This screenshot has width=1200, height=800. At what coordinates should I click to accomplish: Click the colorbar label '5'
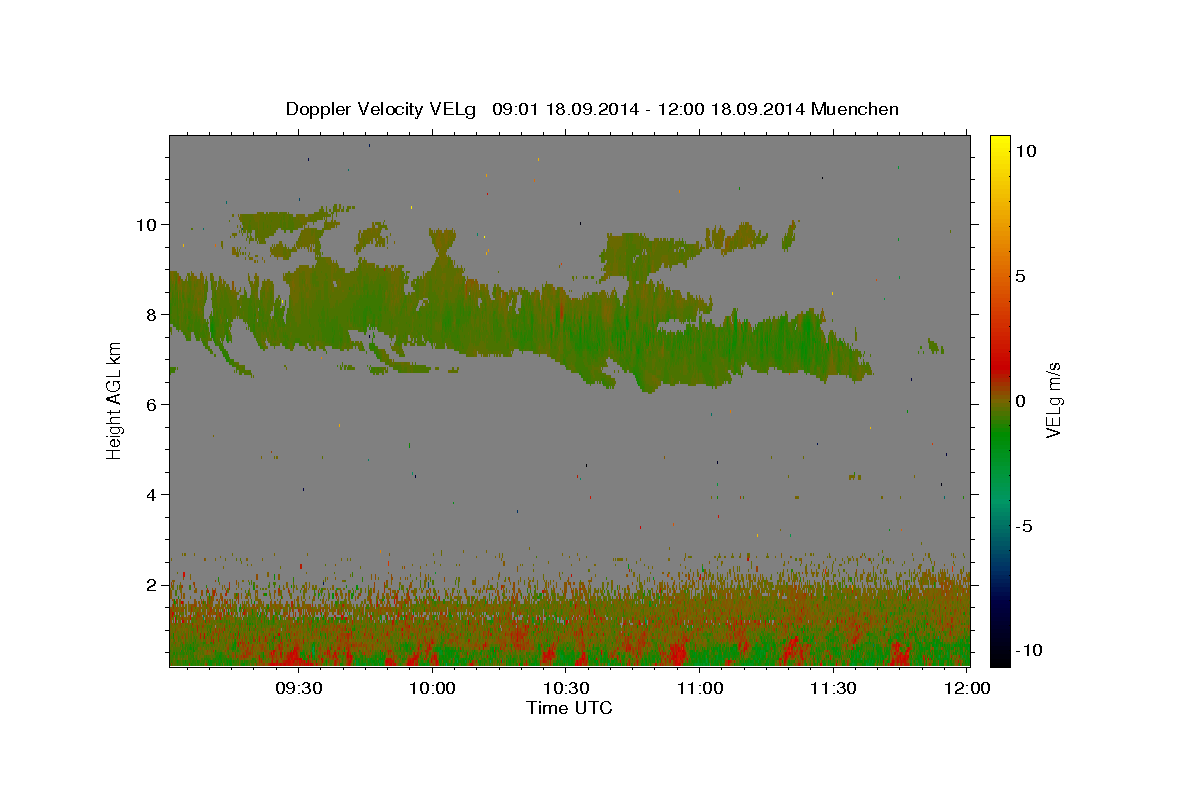[x=1021, y=276]
